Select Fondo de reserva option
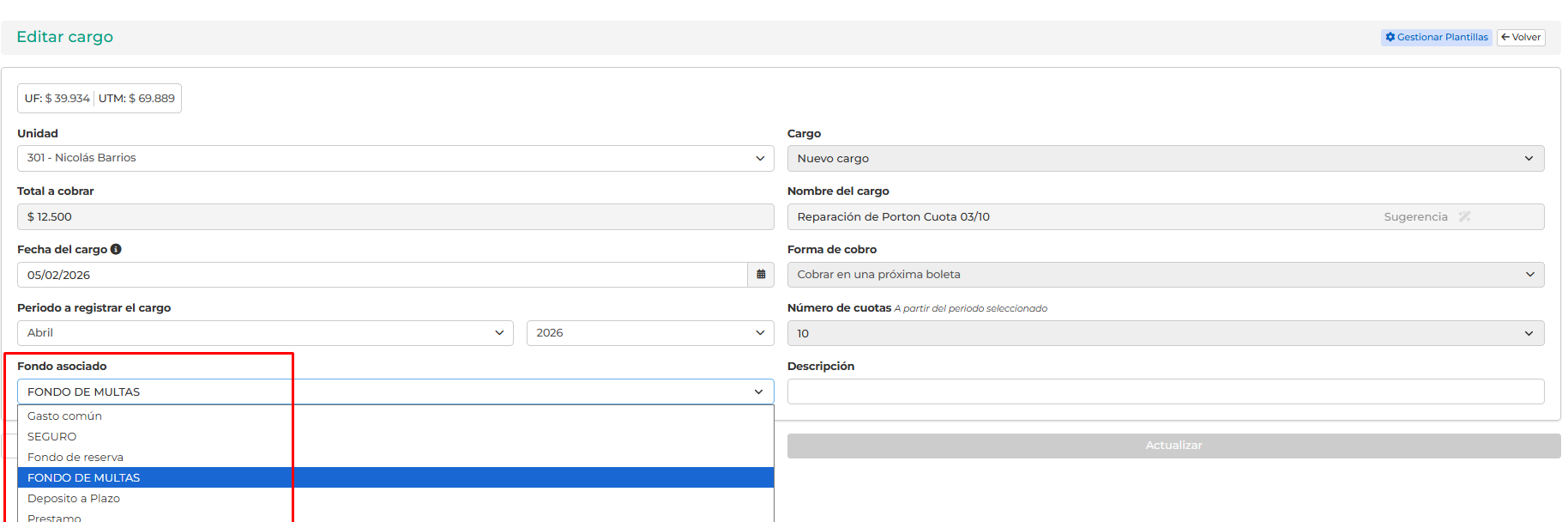Screen dimensions: 1568x522 75,457
